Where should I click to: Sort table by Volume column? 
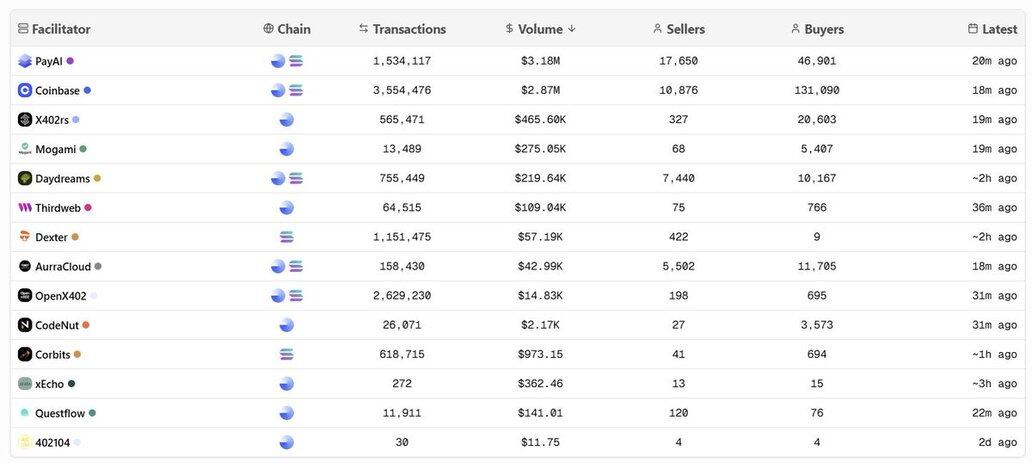(x=541, y=29)
